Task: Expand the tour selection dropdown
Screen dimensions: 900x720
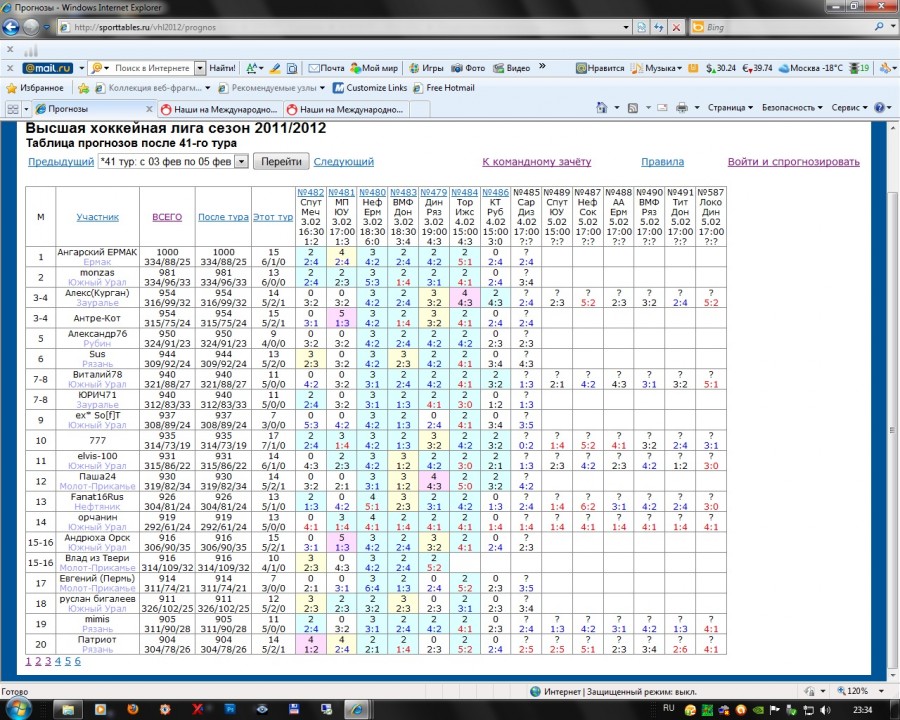Action: [240, 162]
